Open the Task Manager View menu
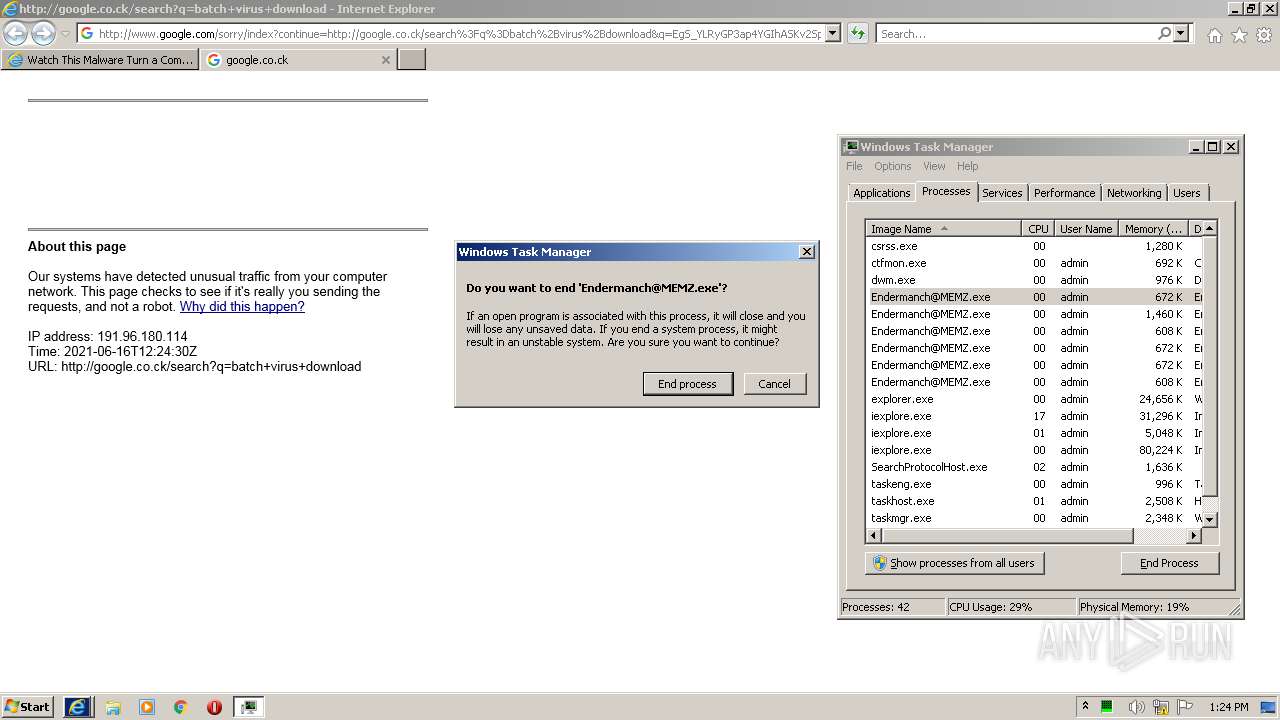Image resolution: width=1280 pixels, height=720 pixels. (x=934, y=166)
